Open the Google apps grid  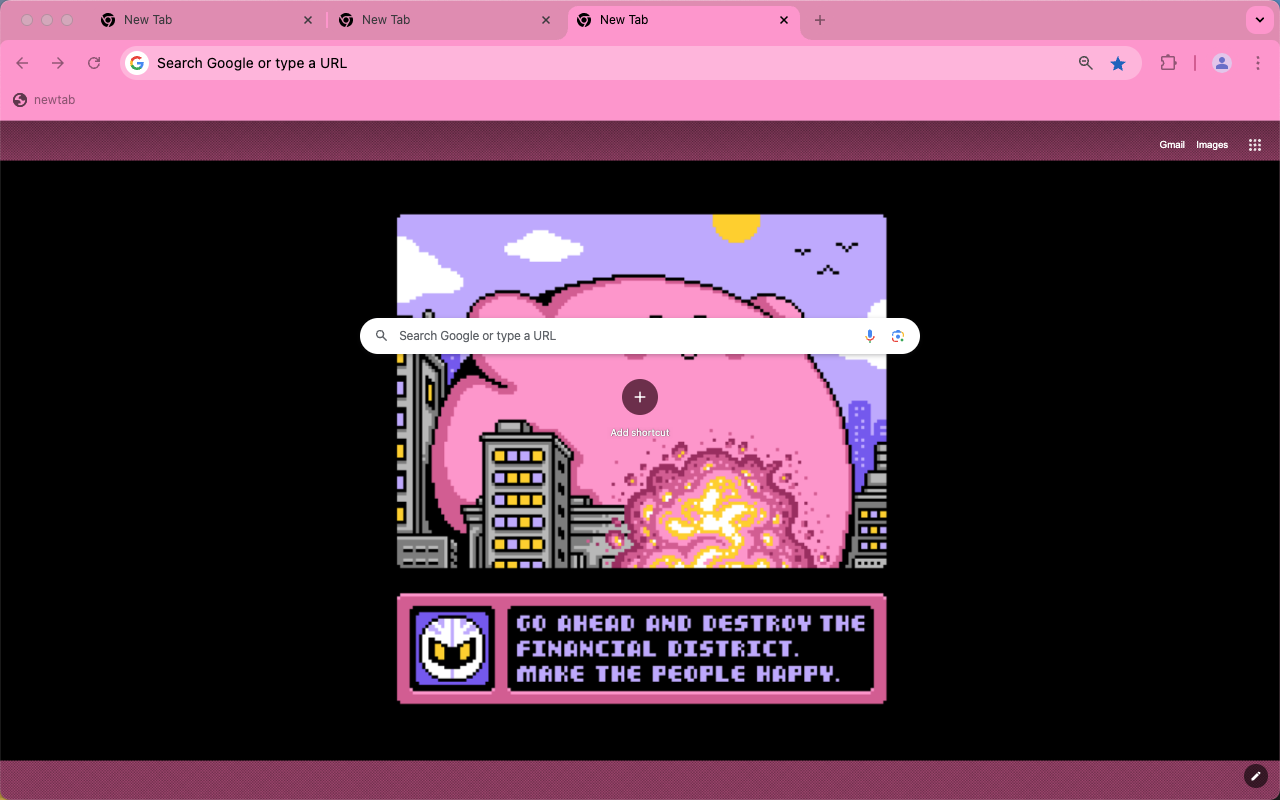point(1255,145)
